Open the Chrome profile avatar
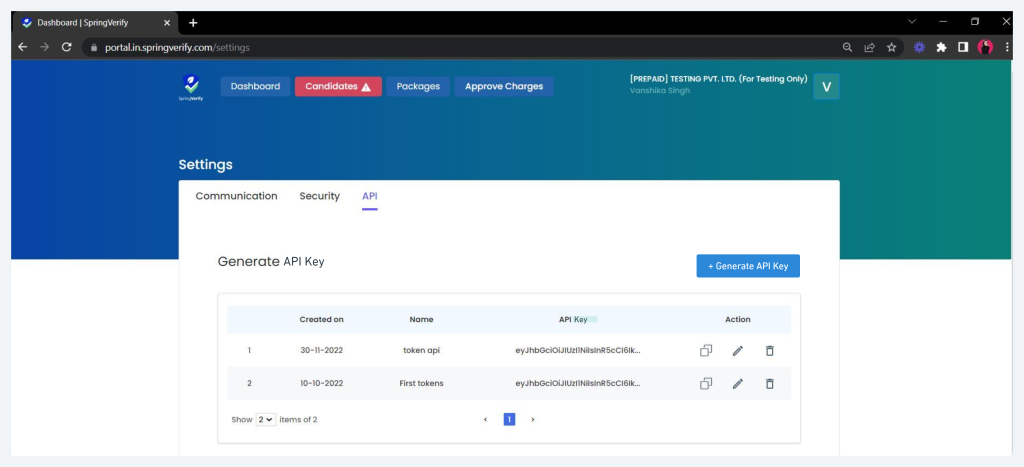This screenshot has height=467, width=1024. 985,47
